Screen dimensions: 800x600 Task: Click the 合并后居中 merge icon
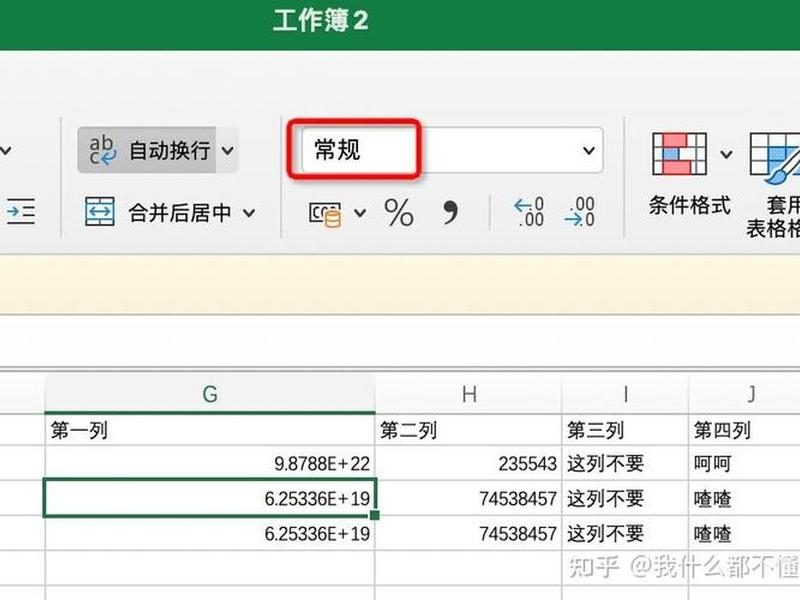(x=99, y=212)
